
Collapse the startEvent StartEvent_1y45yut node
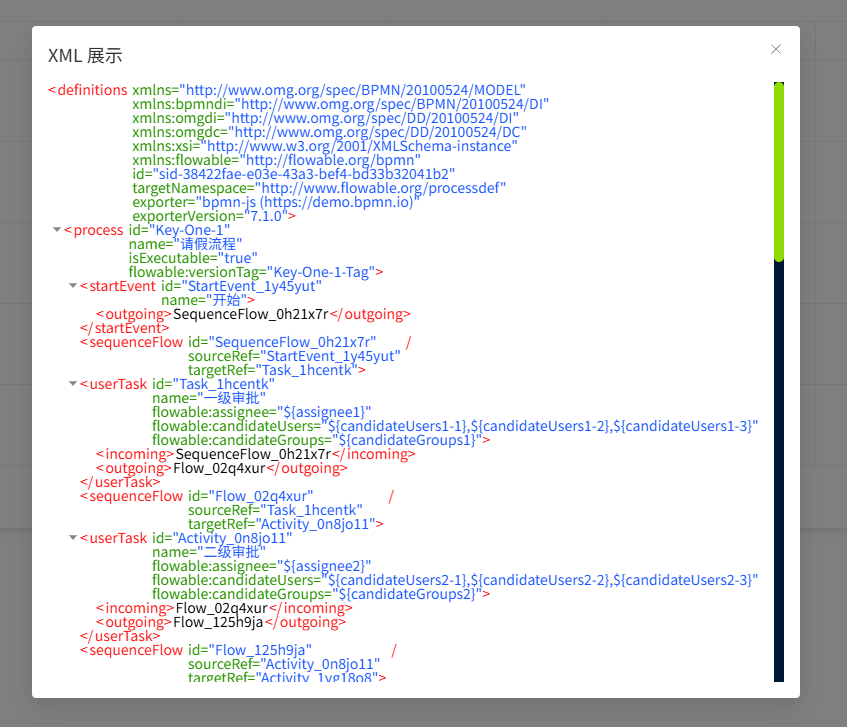[x=72, y=285]
